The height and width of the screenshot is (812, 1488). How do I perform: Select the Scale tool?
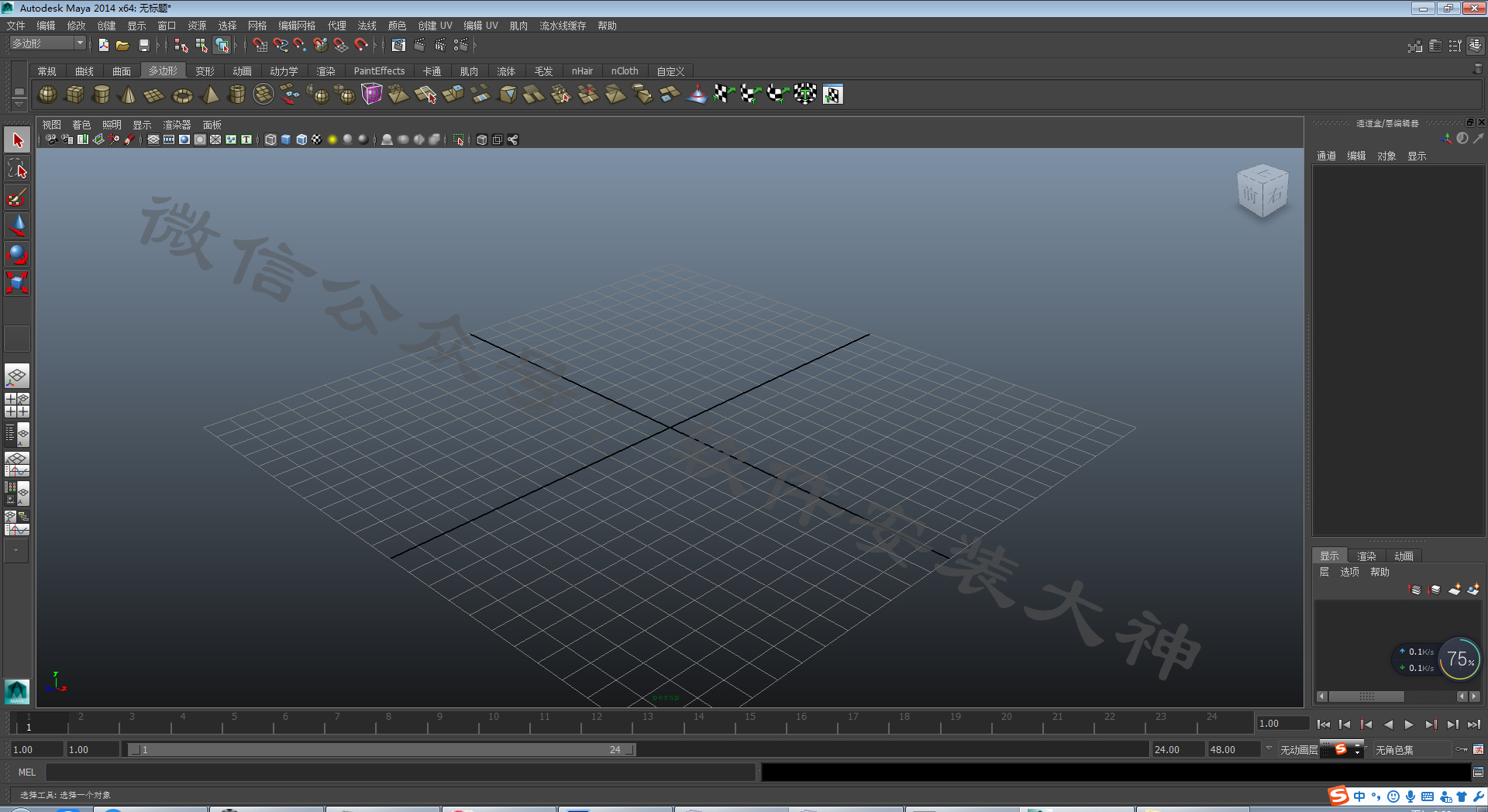coord(17,283)
